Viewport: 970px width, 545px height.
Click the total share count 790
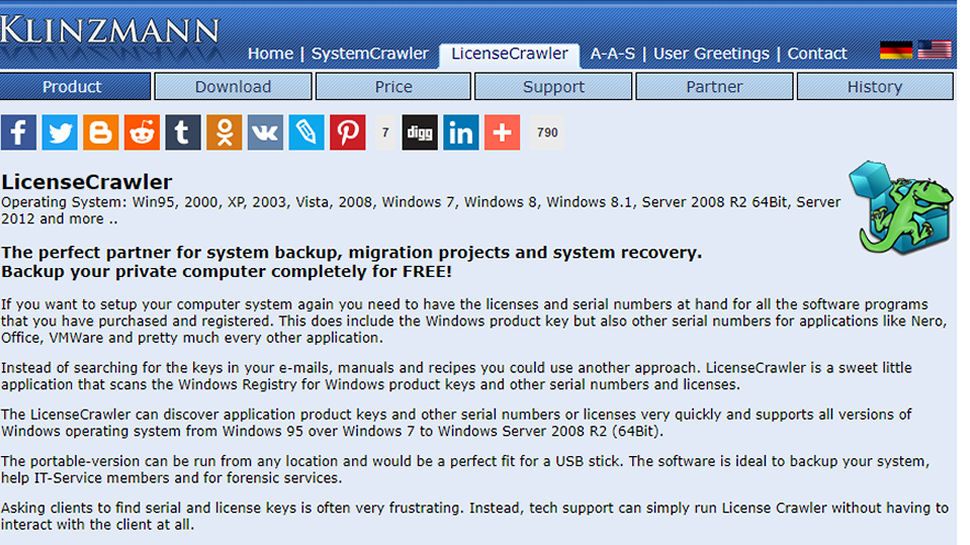point(547,132)
